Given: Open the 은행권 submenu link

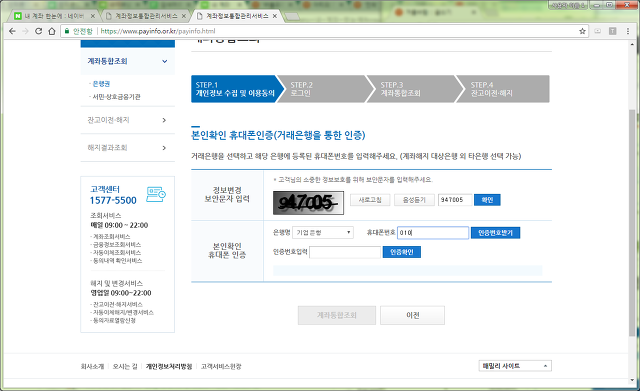Looking at the screenshot, I should point(101,84).
